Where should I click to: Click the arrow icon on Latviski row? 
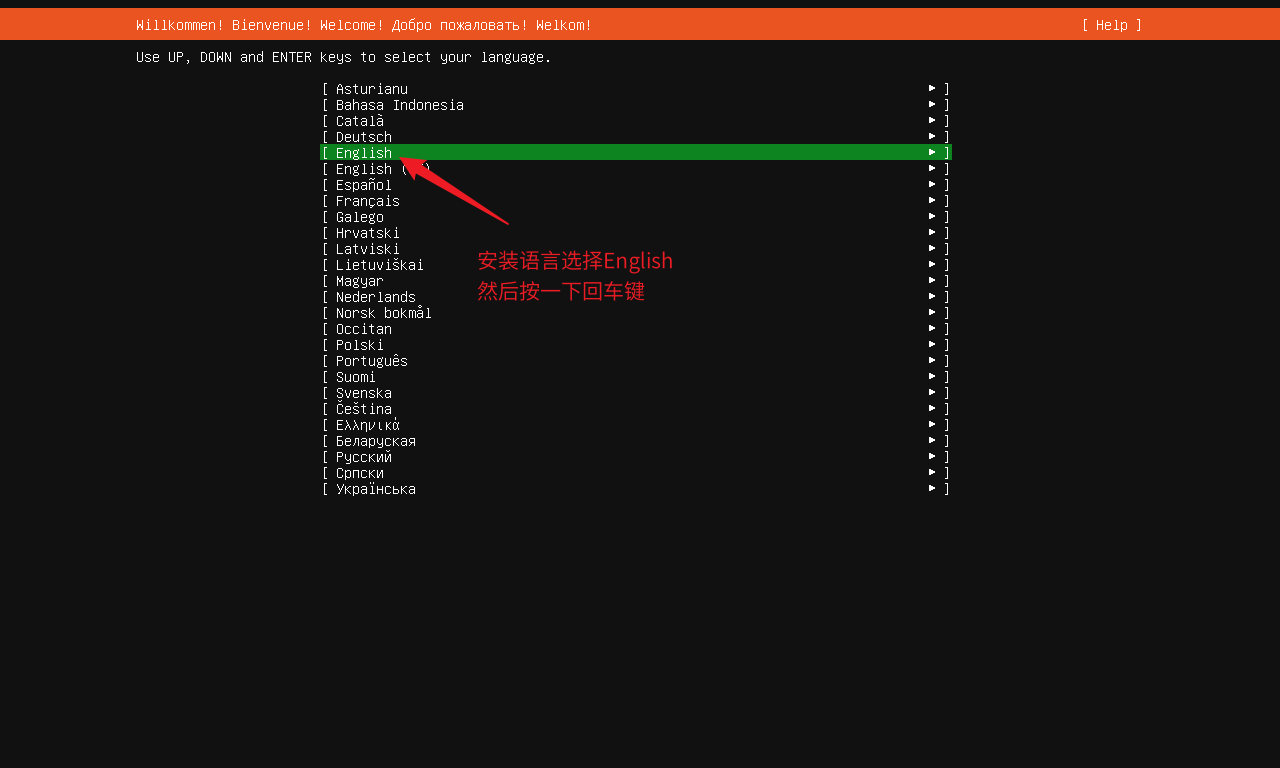click(x=932, y=248)
